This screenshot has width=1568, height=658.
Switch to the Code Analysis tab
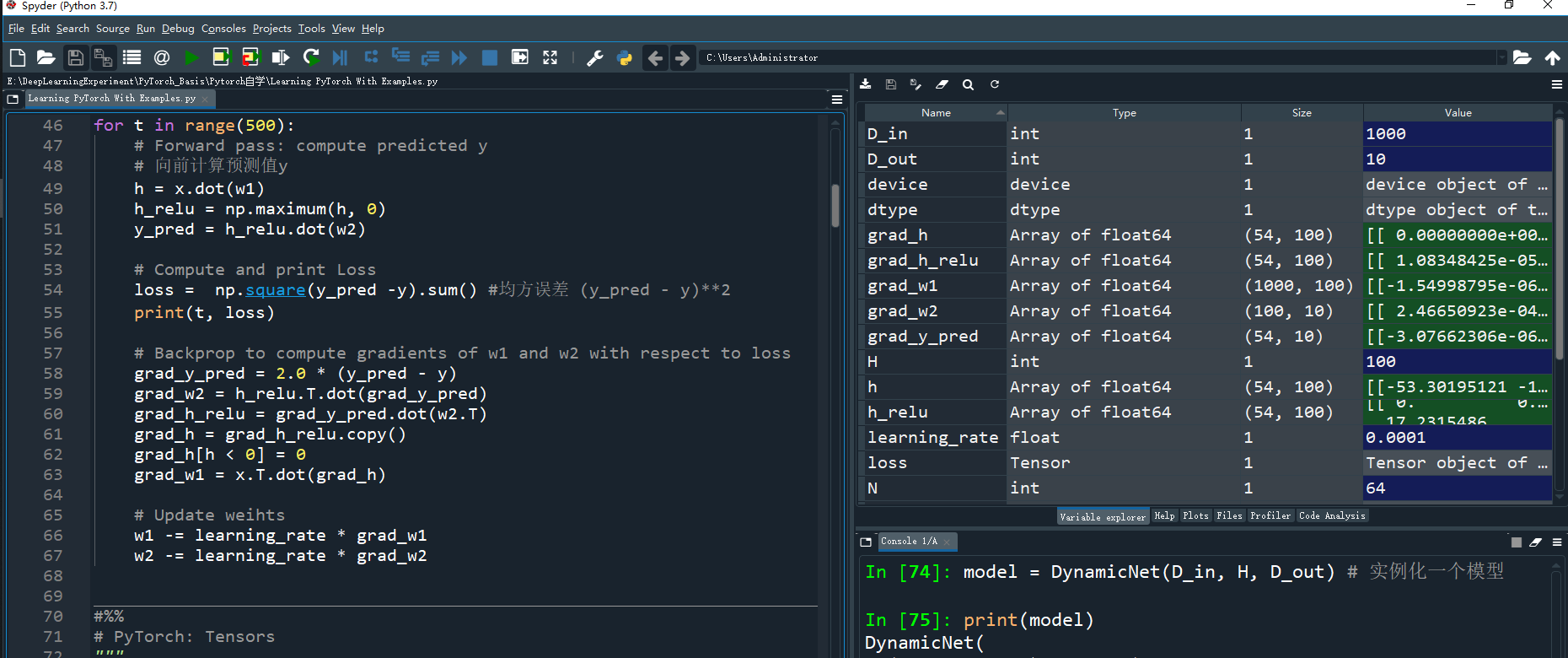(1332, 515)
